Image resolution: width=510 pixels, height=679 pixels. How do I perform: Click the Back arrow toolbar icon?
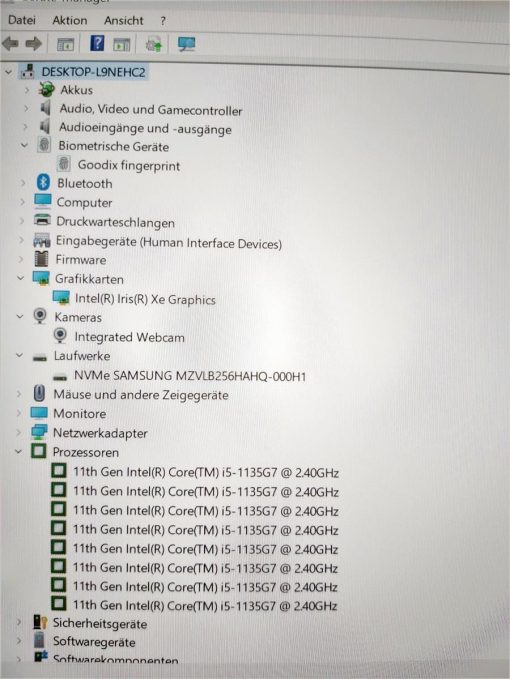coord(10,43)
